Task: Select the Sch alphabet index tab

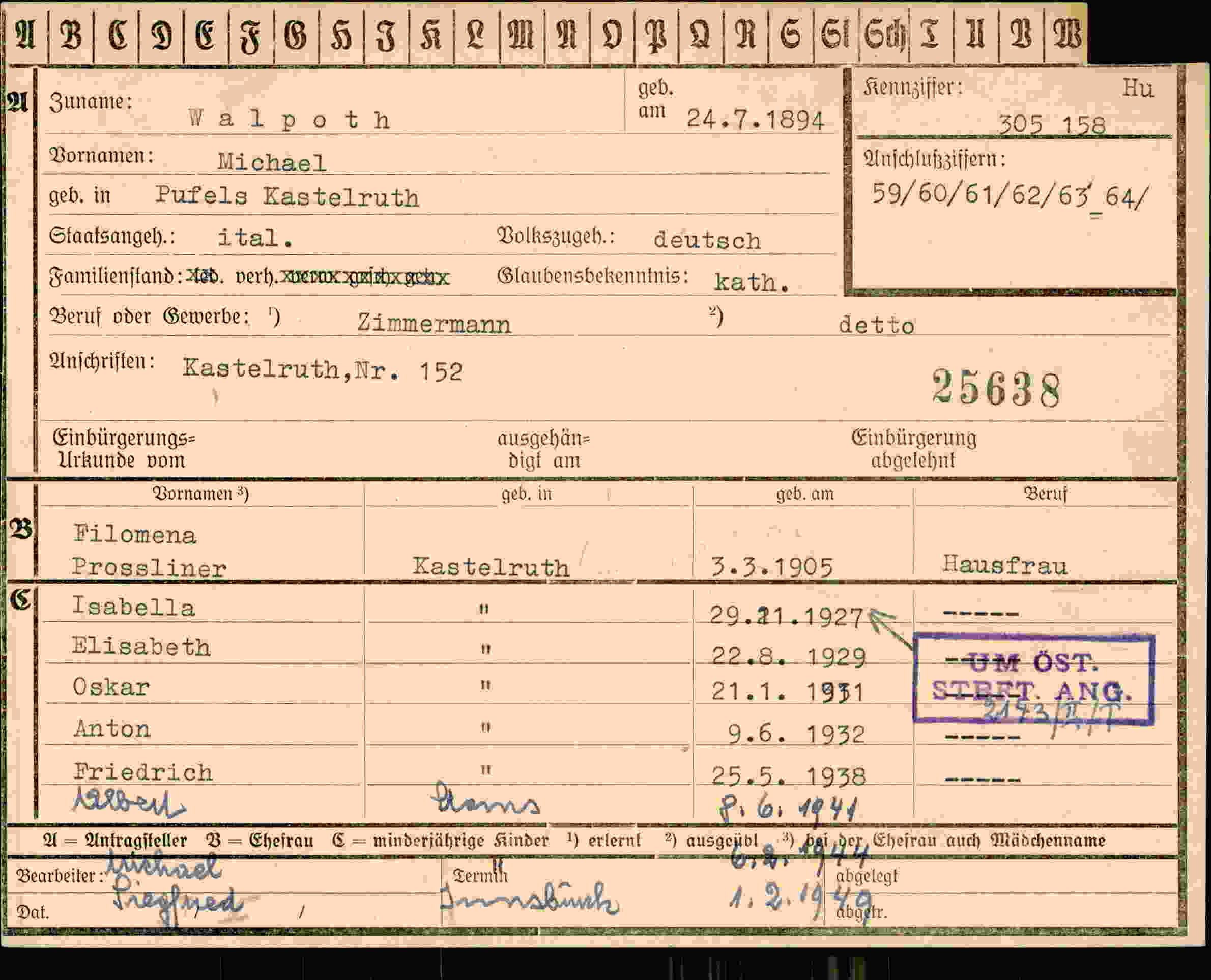Action: coord(885,35)
